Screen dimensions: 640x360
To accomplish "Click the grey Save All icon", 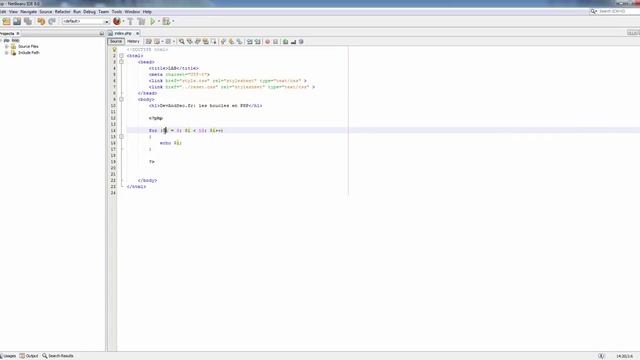I will point(28,21).
